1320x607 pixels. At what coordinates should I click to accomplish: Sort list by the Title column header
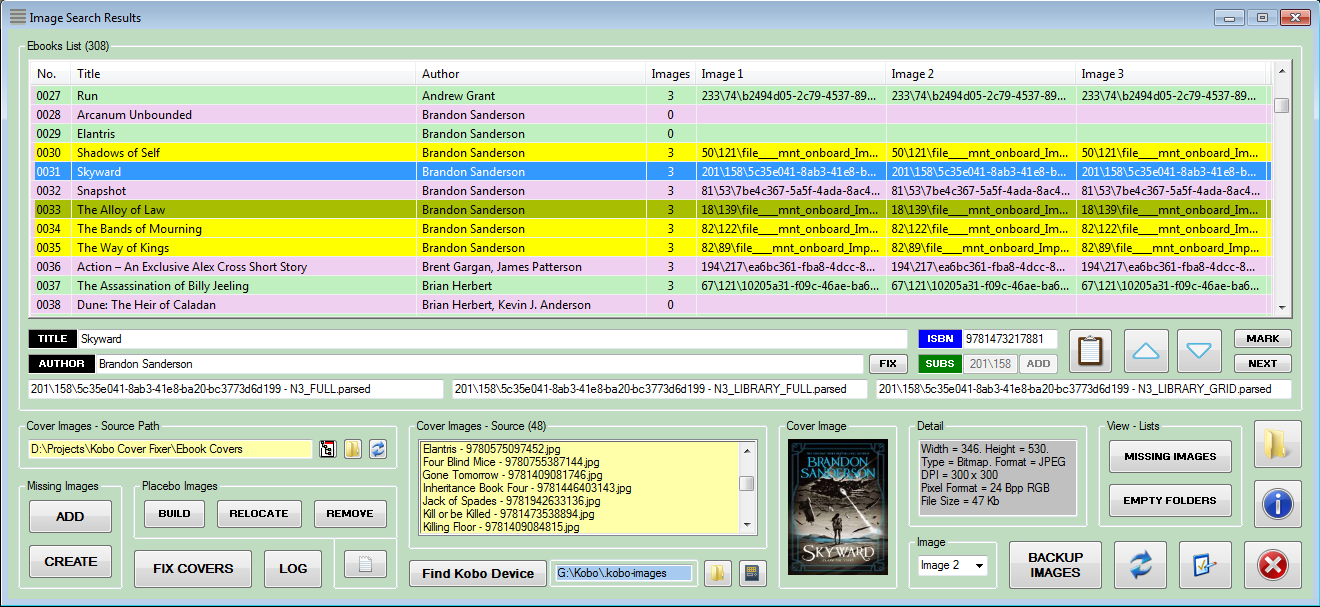coord(243,74)
